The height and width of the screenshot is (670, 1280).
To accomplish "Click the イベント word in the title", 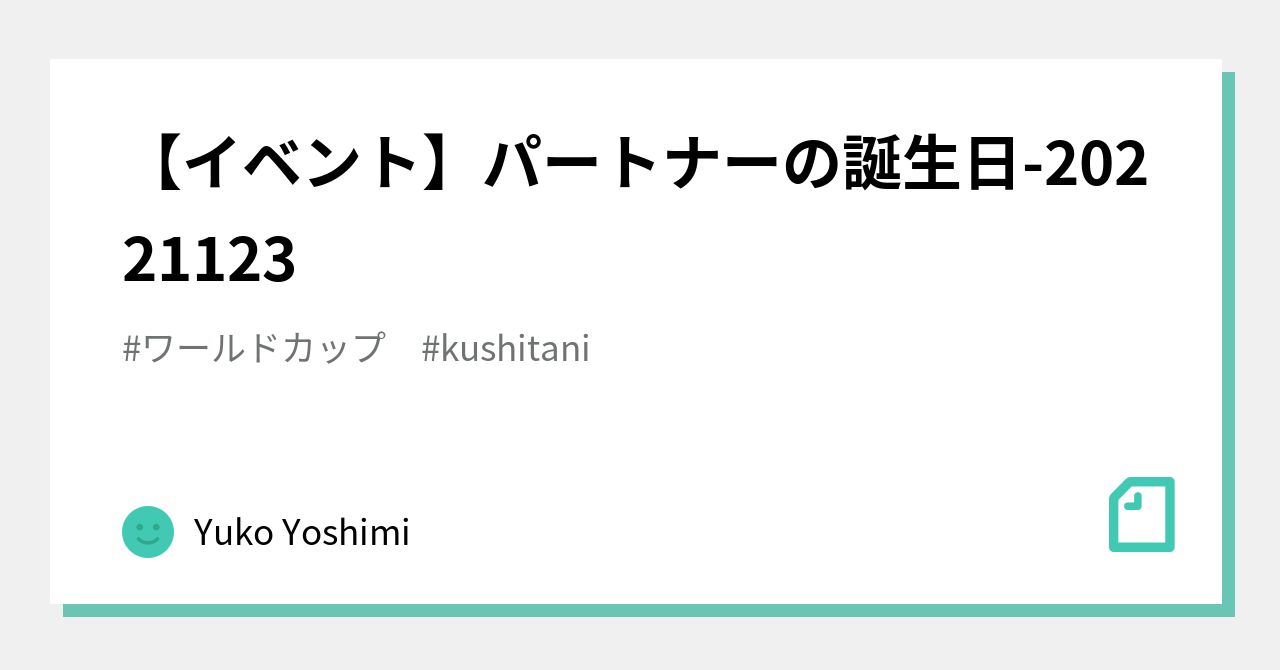I will tap(301, 166).
